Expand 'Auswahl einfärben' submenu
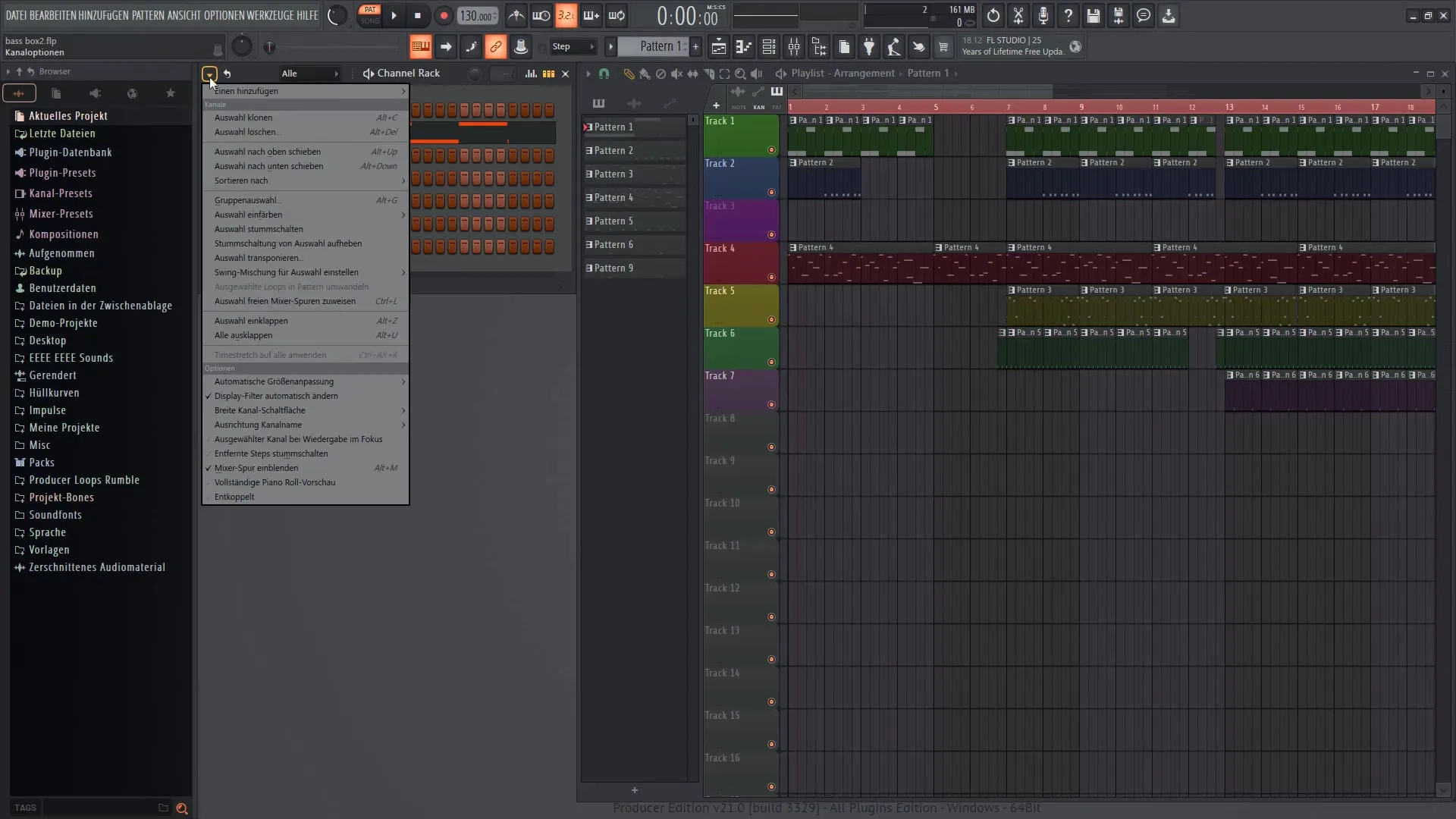Image resolution: width=1456 pixels, height=819 pixels. coord(306,215)
